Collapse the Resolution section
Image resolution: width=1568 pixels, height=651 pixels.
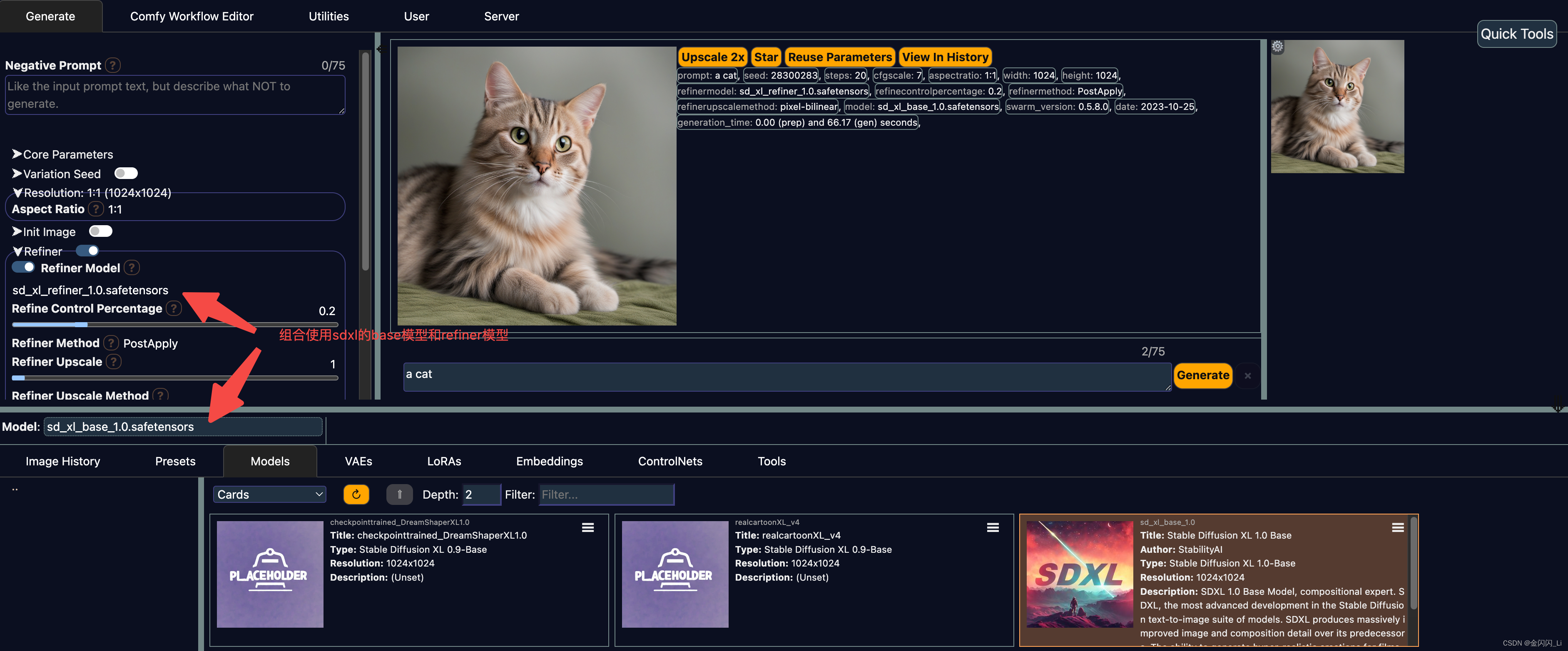click(91, 193)
